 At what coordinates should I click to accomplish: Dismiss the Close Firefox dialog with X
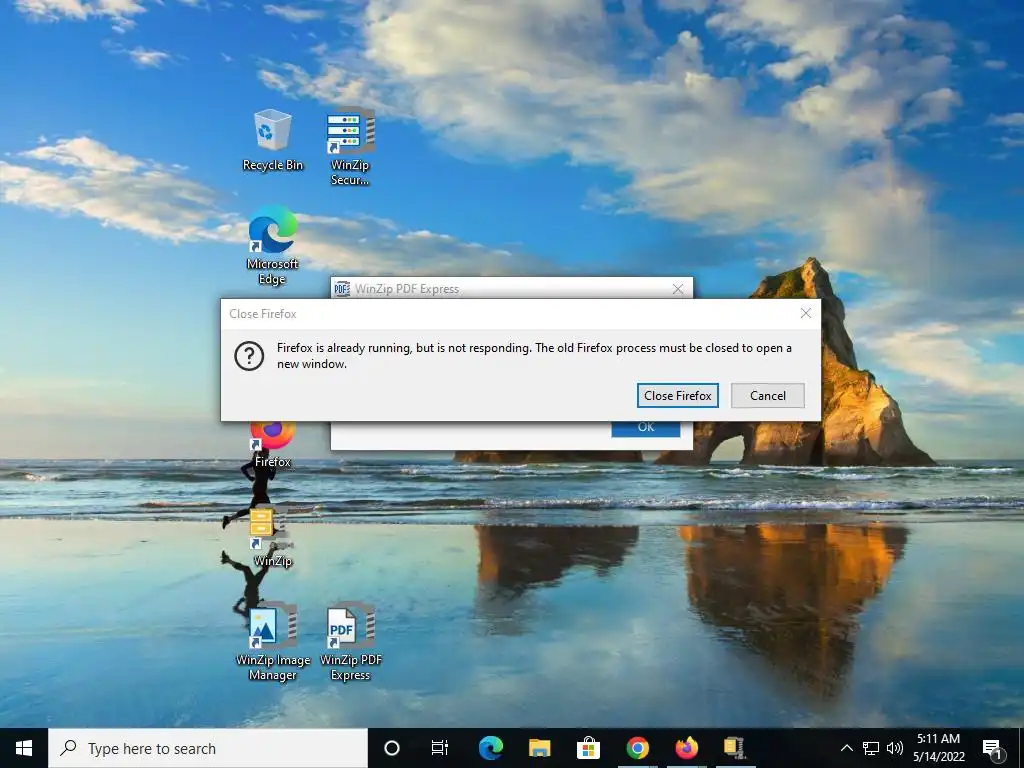tap(805, 313)
